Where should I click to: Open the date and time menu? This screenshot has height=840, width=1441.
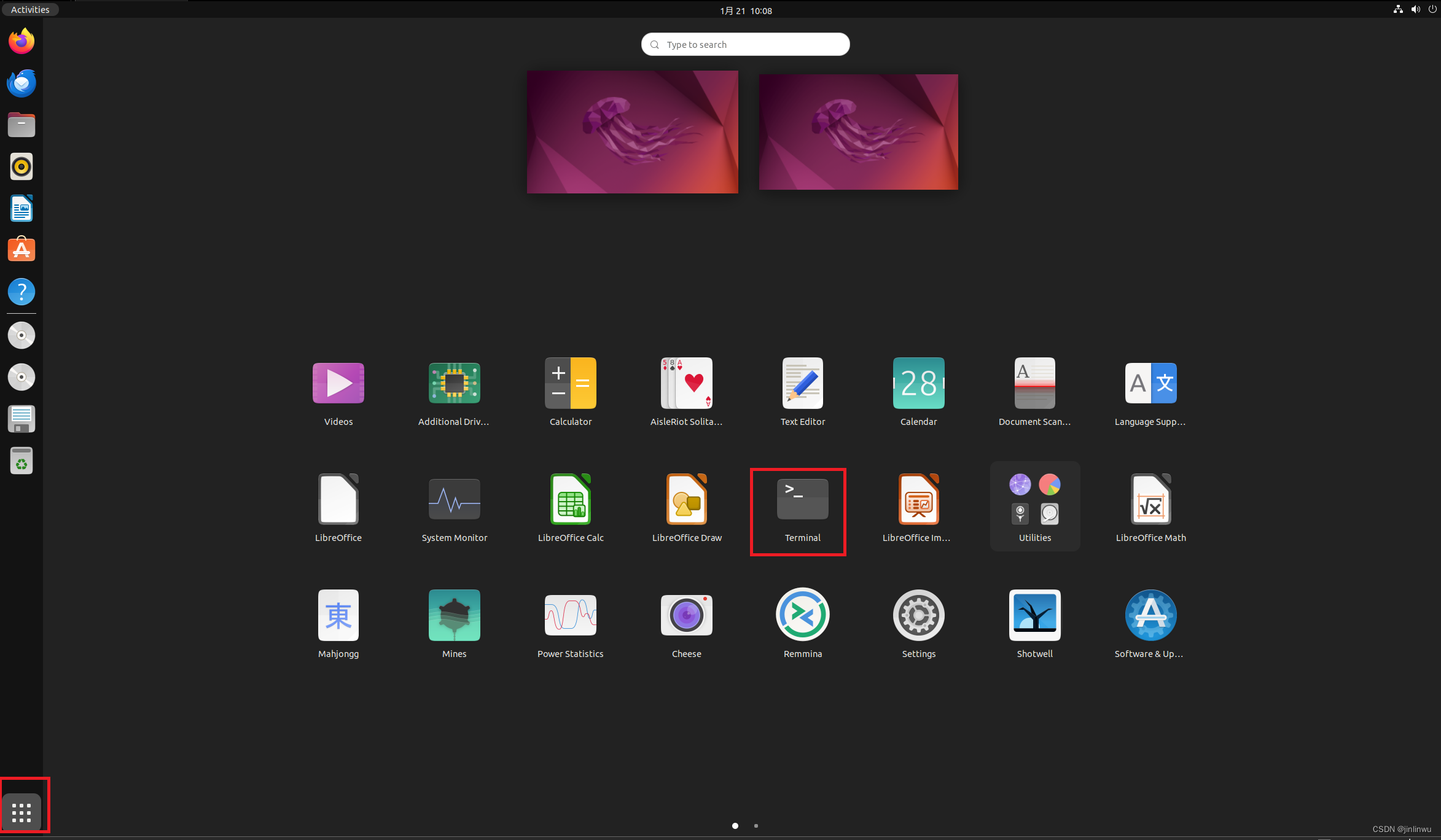tap(745, 10)
